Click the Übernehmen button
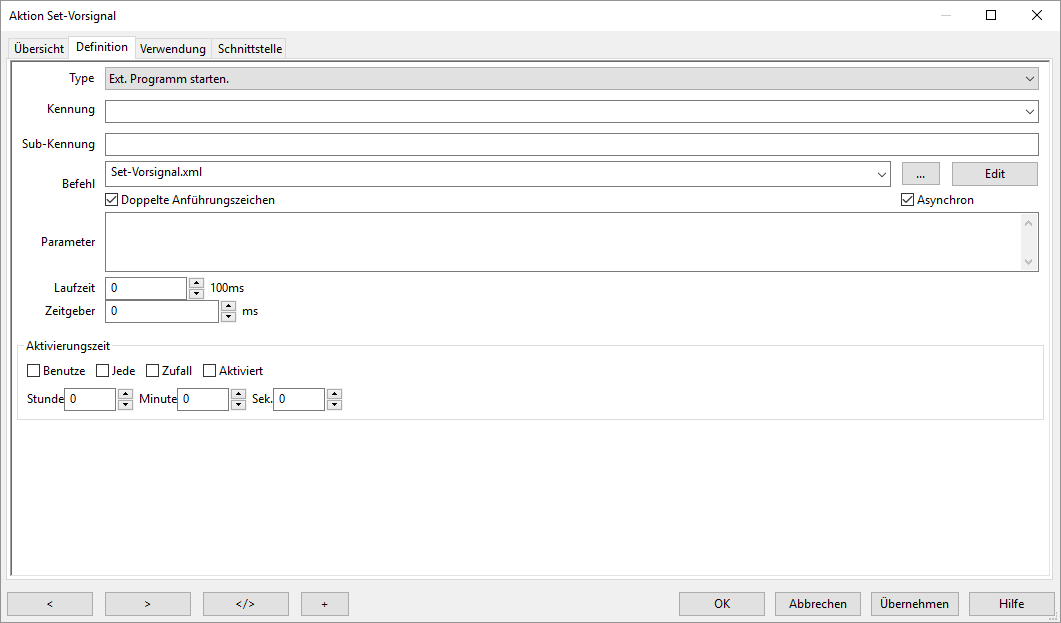1061x623 pixels. [x=915, y=604]
